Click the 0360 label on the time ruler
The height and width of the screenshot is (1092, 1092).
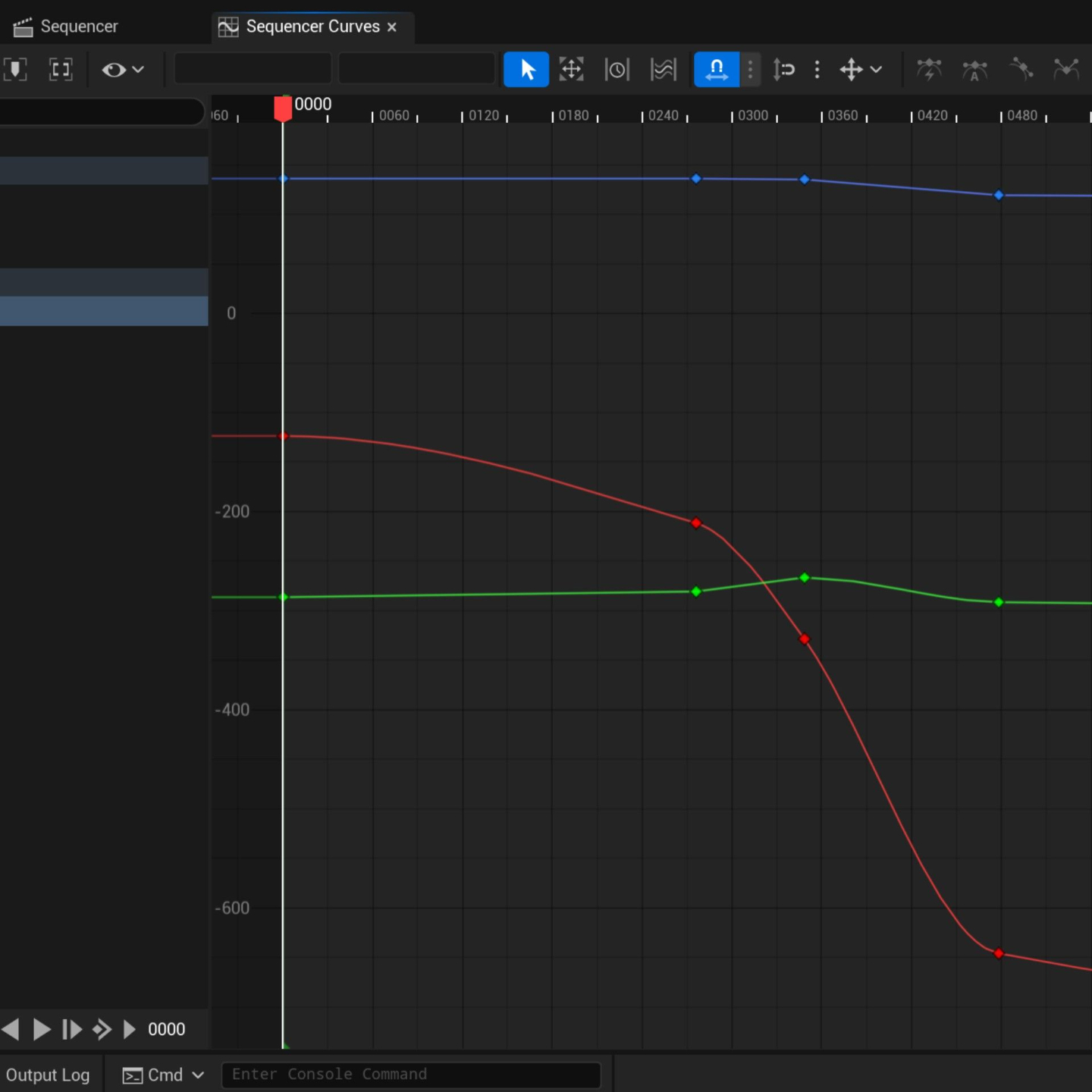843,115
